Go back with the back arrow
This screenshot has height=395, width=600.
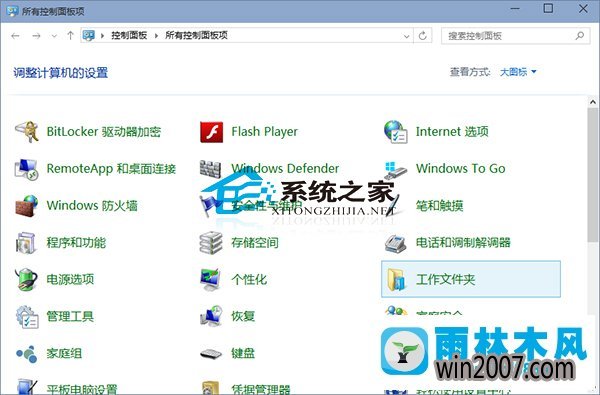(x=15, y=36)
